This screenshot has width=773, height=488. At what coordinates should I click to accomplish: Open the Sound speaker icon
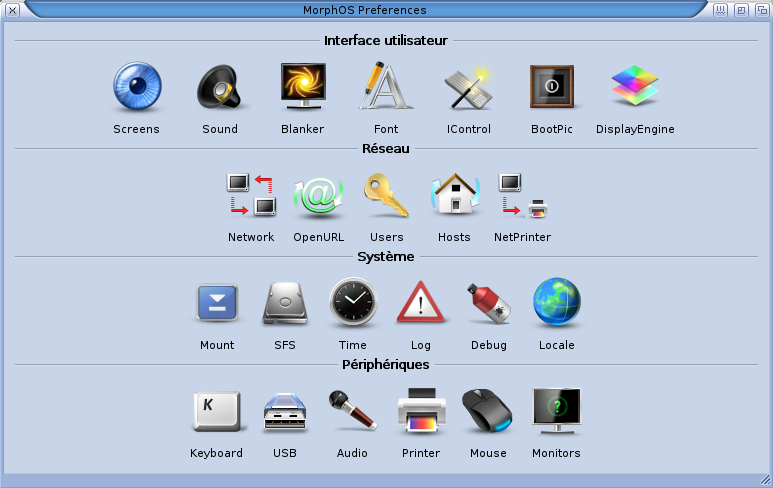pos(219,87)
